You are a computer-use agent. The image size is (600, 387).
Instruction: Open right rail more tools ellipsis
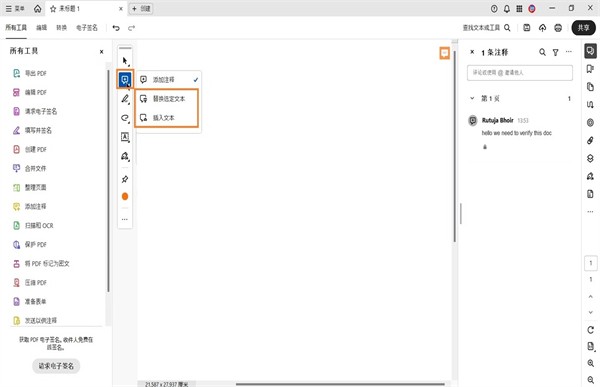tap(590, 211)
